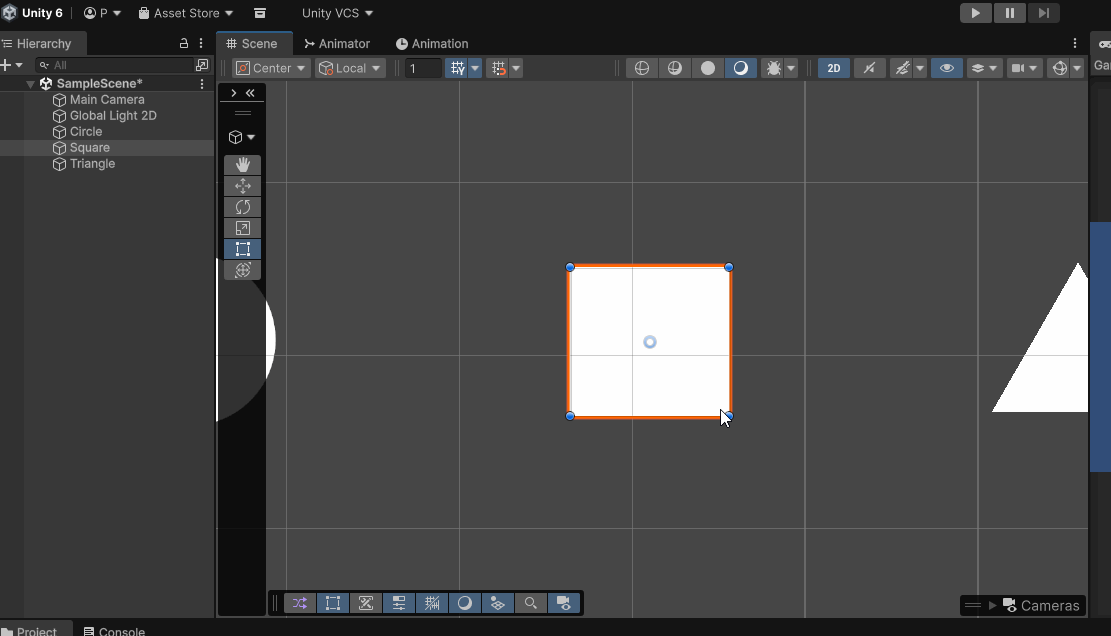
Task: Open grid snapping options dropdown arrow
Action: [475, 68]
